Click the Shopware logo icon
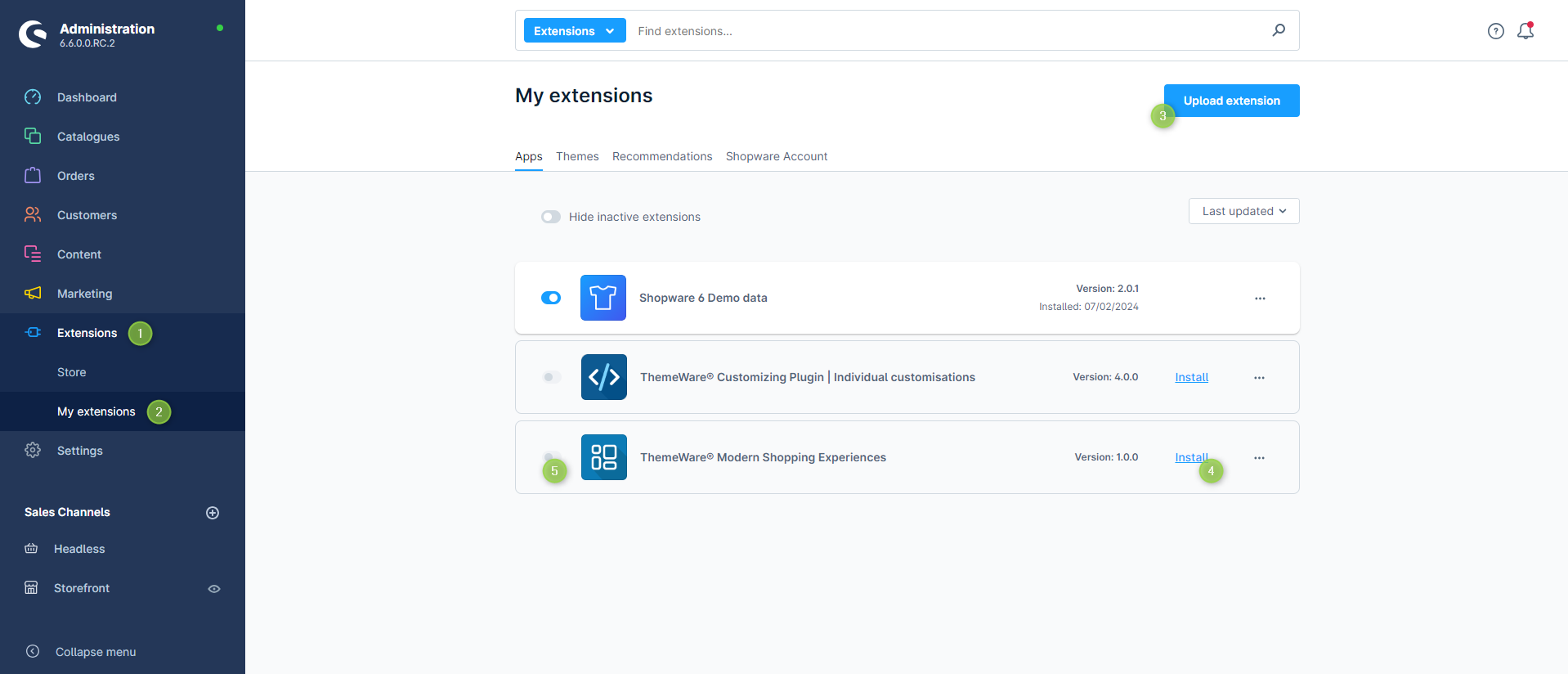 tap(34, 34)
